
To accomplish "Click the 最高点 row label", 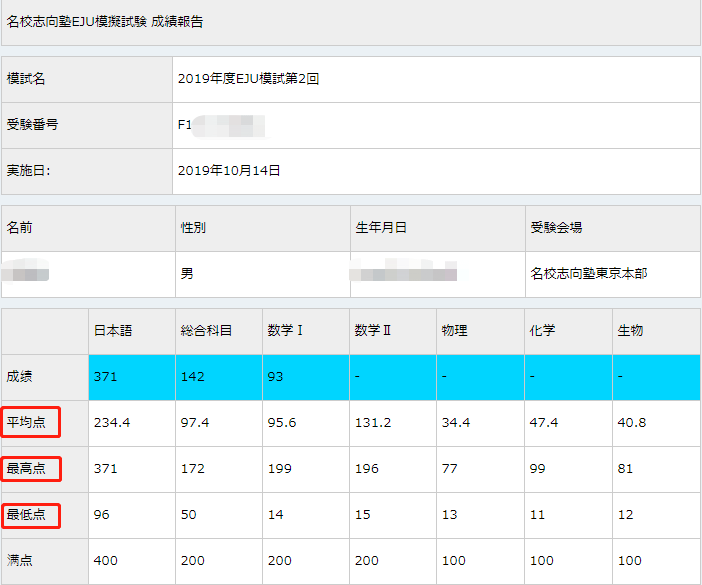I will pos(26,469).
